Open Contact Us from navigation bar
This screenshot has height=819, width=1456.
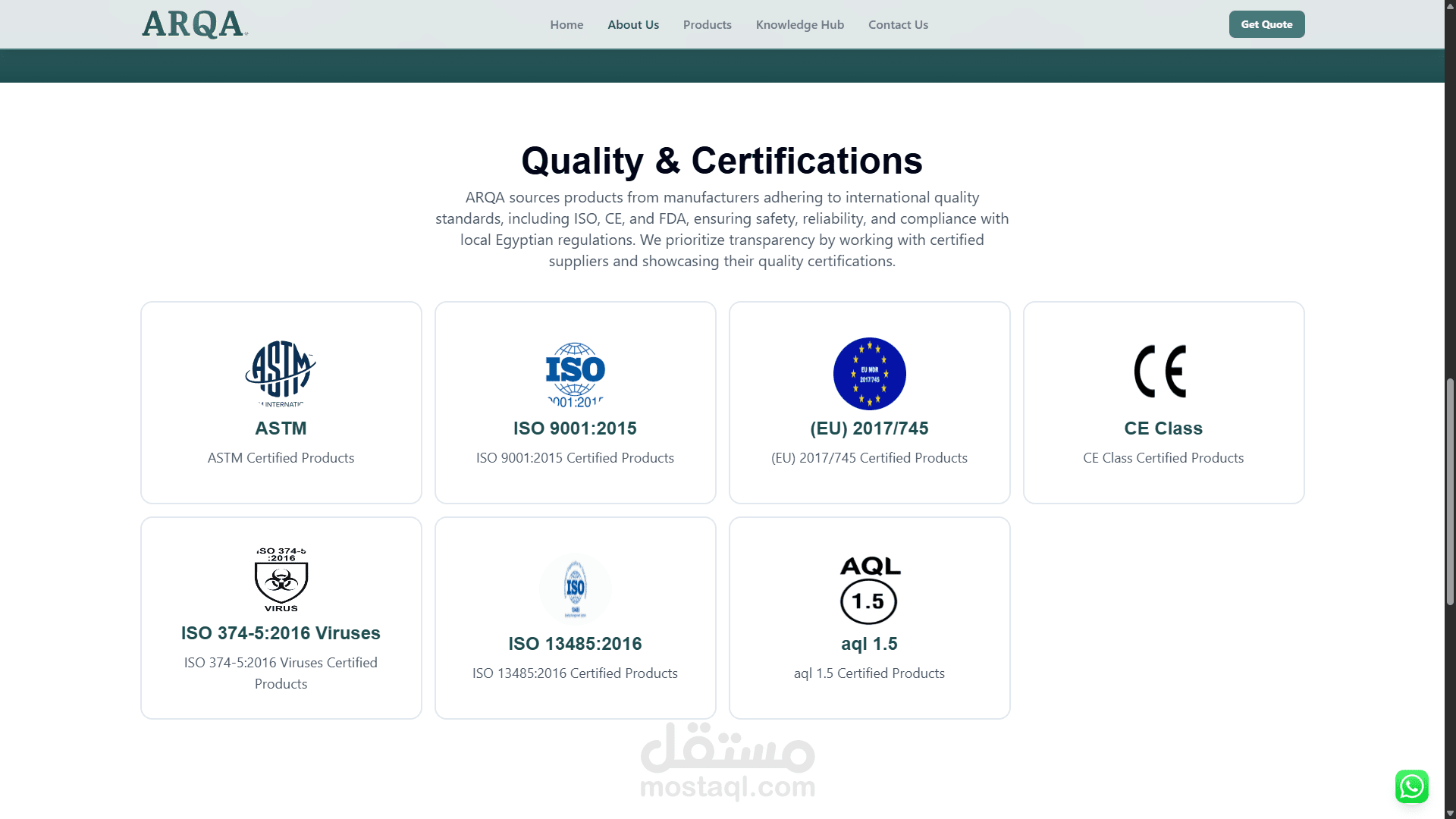pos(898,24)
